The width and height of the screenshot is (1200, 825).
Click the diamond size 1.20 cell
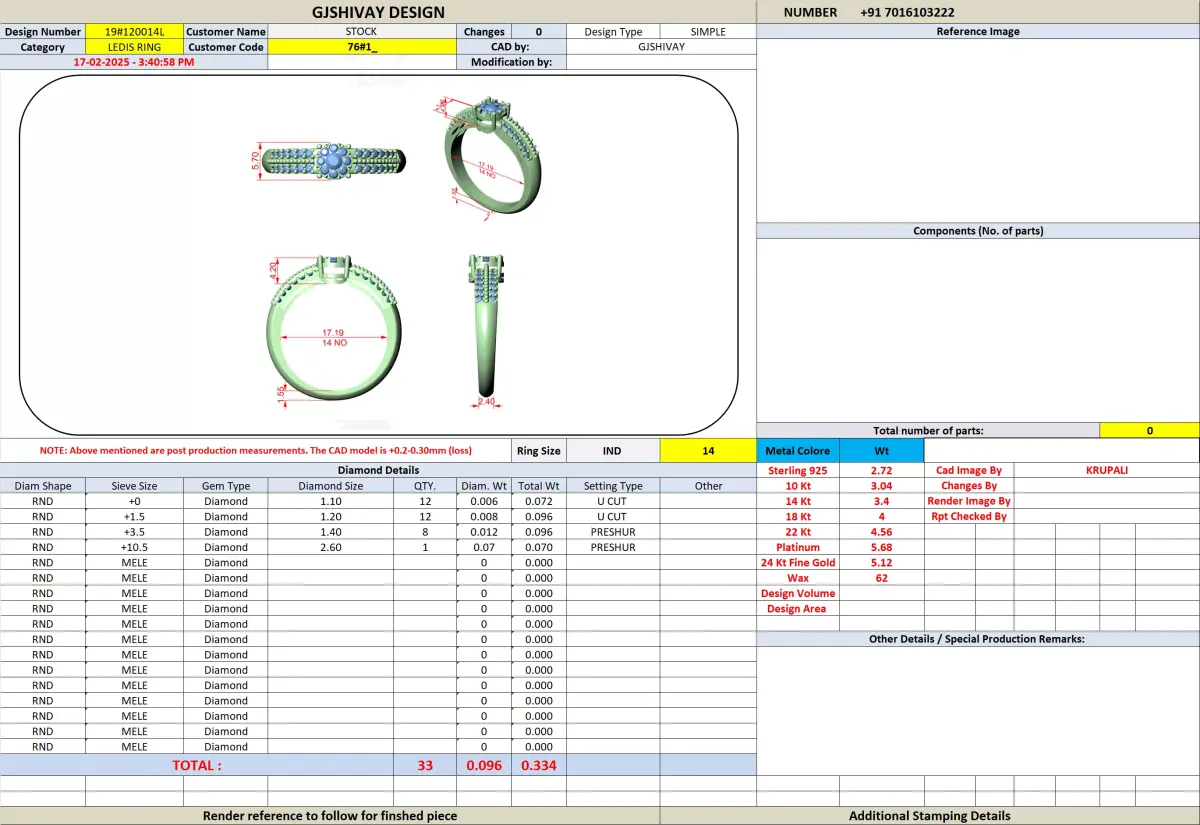pos(330,517)
